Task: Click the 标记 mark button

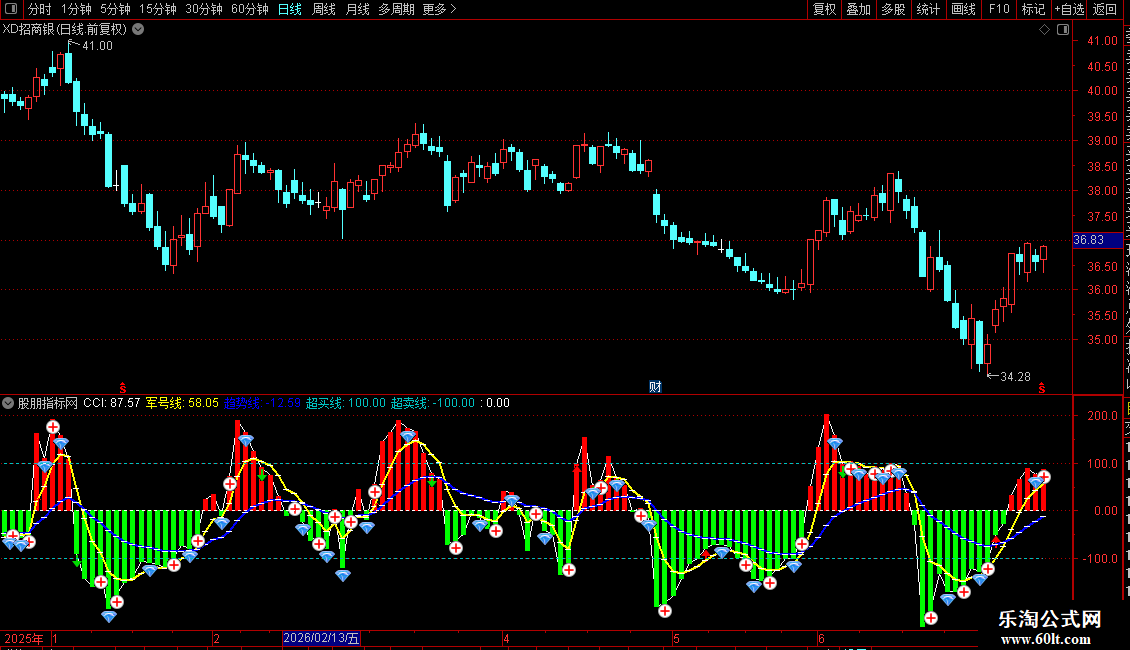Action: click(1033, 9)
